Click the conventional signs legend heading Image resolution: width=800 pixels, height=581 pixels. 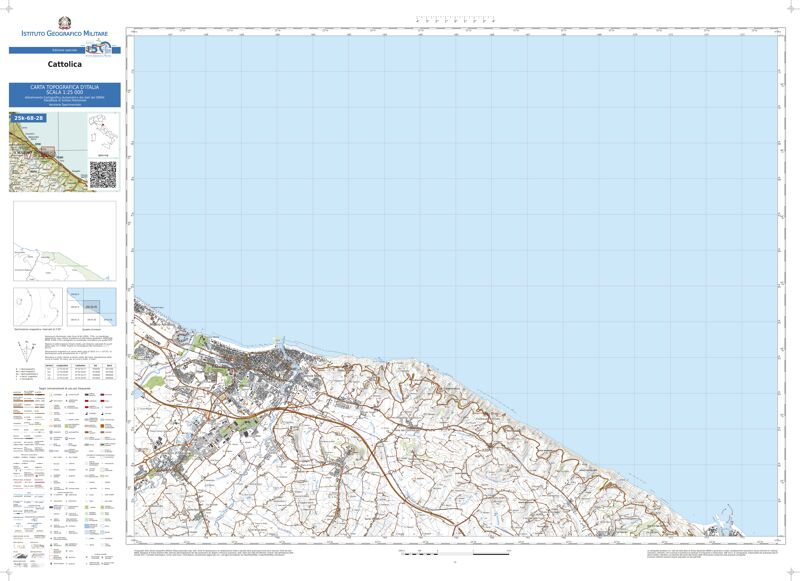click(x=66, y=389)
